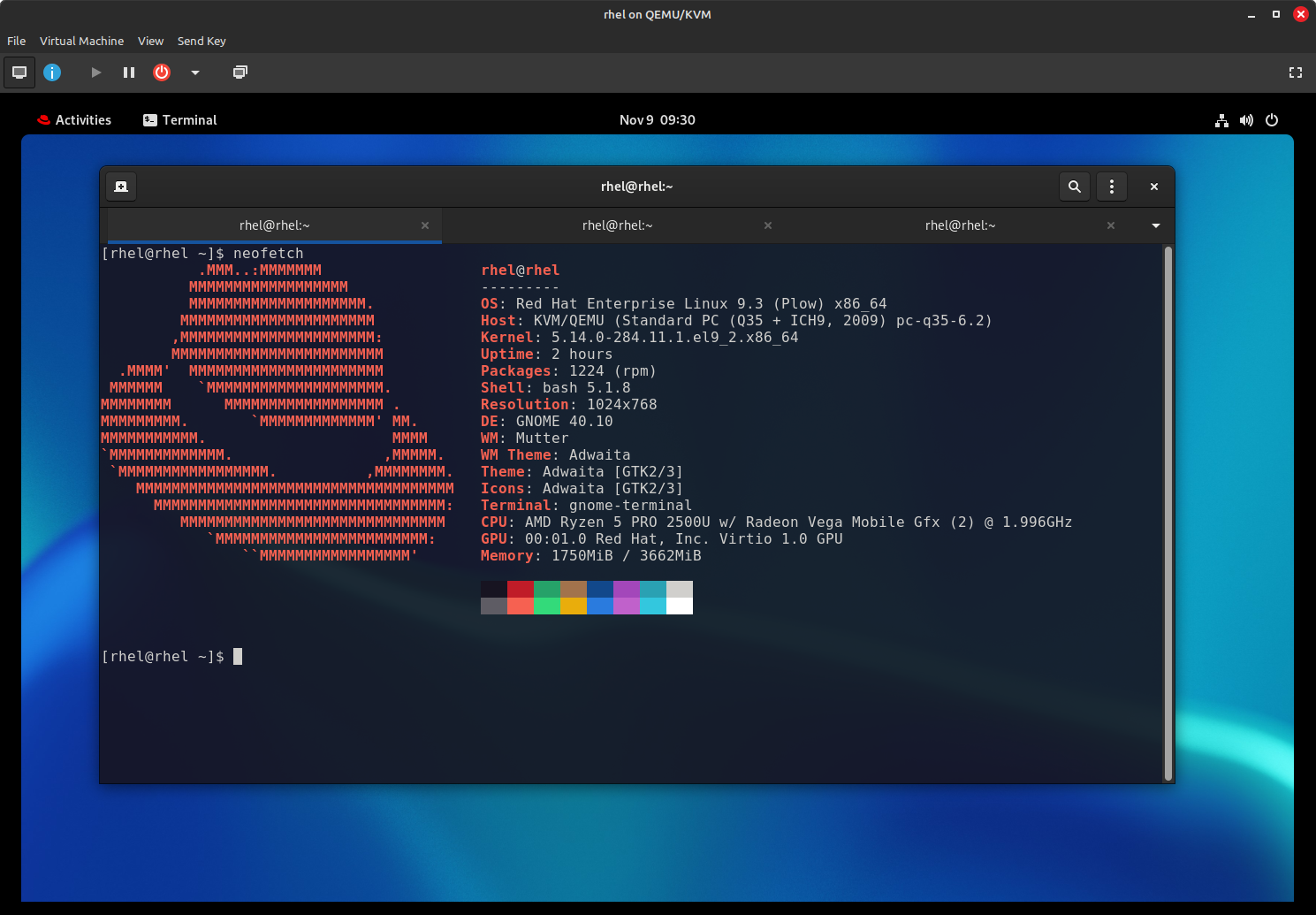1316x915 pixels.
Task: Click the dark red color block
Action: pos(521,589)
